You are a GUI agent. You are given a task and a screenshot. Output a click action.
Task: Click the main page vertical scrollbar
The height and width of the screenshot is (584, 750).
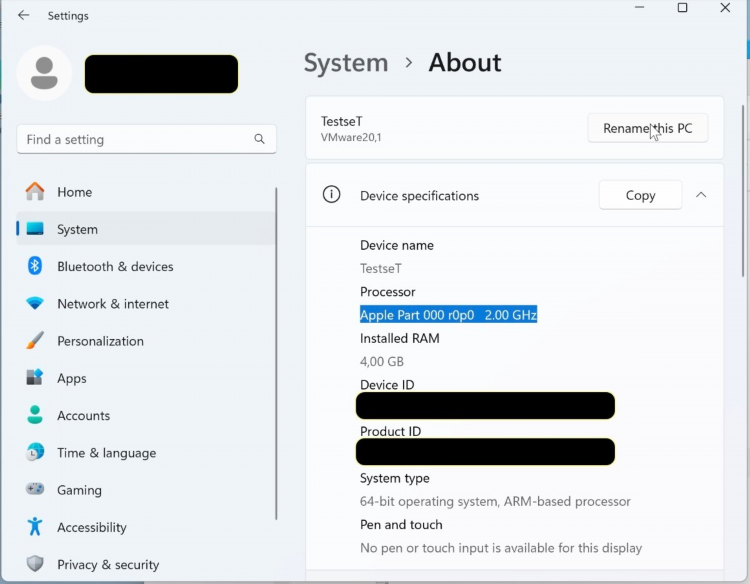(x=743, y=190)
